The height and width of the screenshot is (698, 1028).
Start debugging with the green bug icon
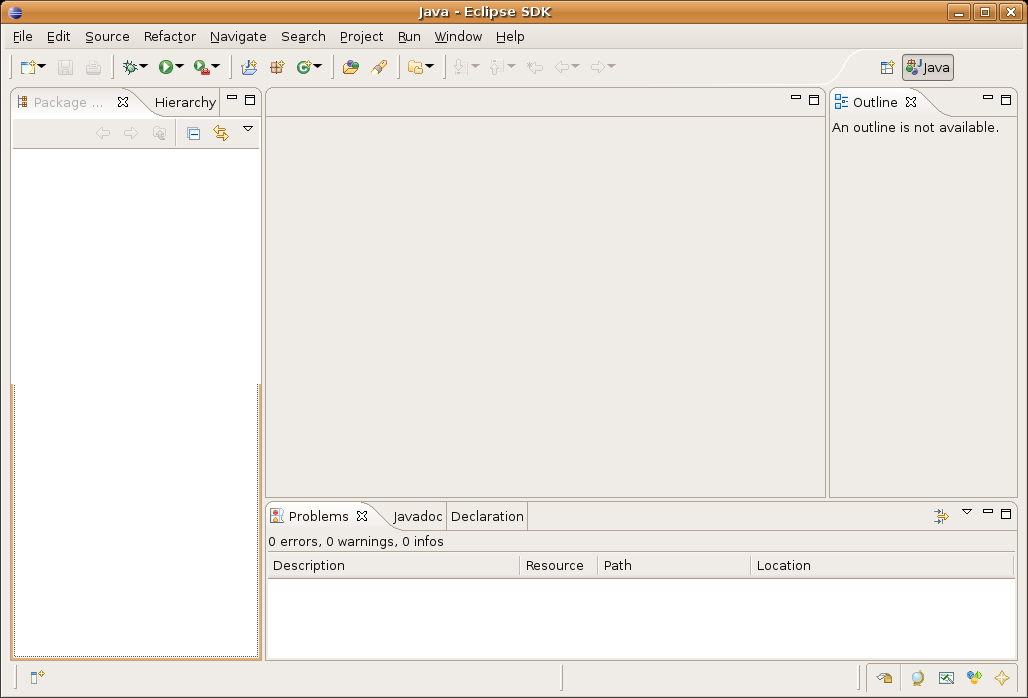130,67
